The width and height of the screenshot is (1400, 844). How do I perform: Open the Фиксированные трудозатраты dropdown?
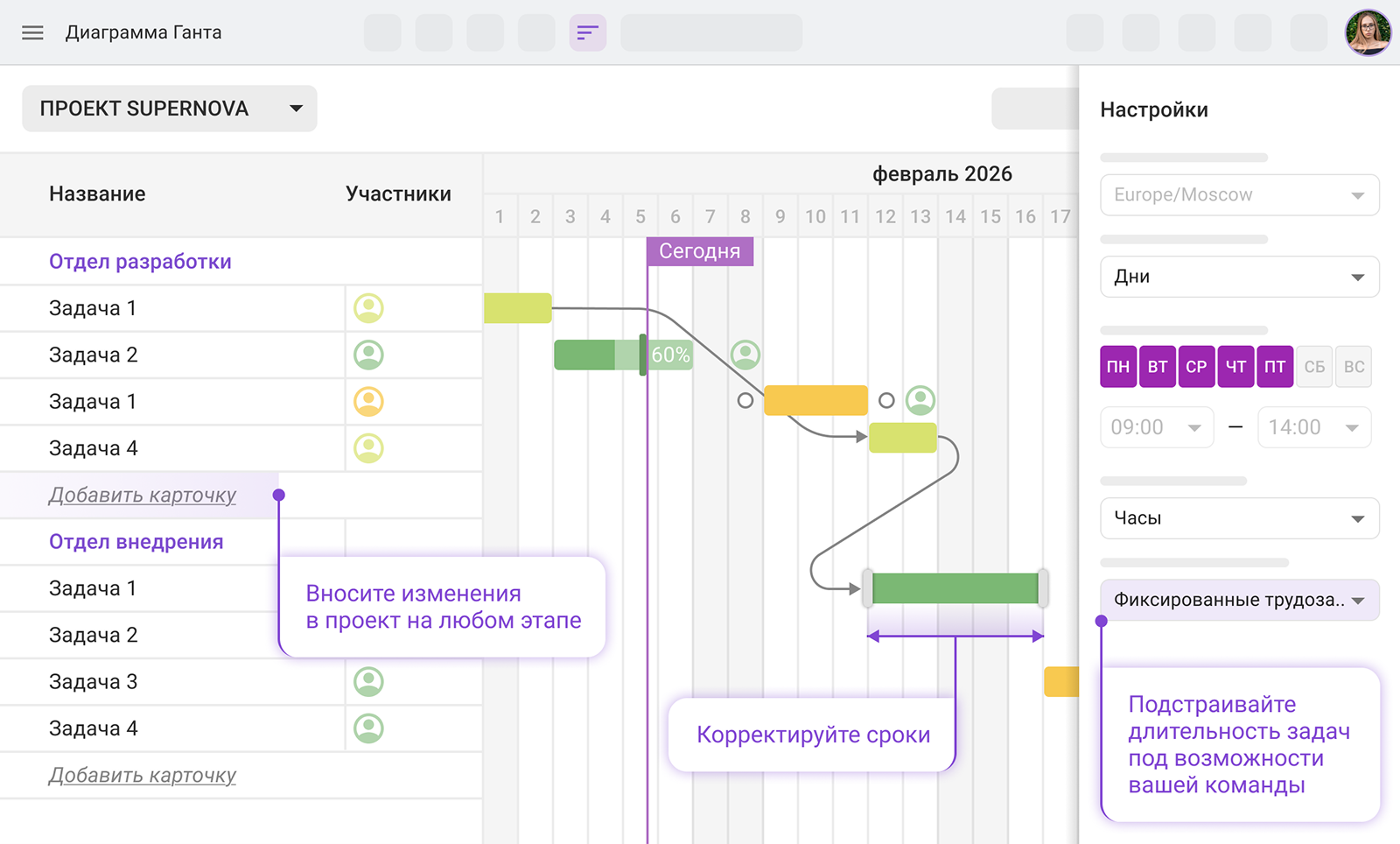tap(1239, 600)
